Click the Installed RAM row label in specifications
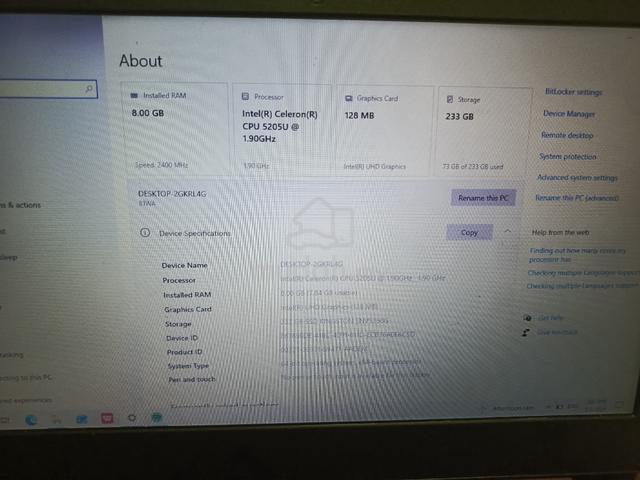Viewport: 640px width, 480px height. point(187,295)
